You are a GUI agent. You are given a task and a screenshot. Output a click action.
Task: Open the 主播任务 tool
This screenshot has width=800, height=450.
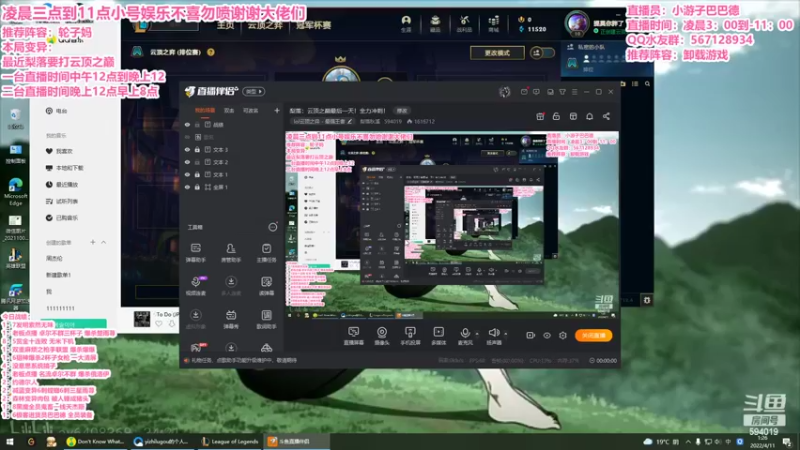[266, 253]
